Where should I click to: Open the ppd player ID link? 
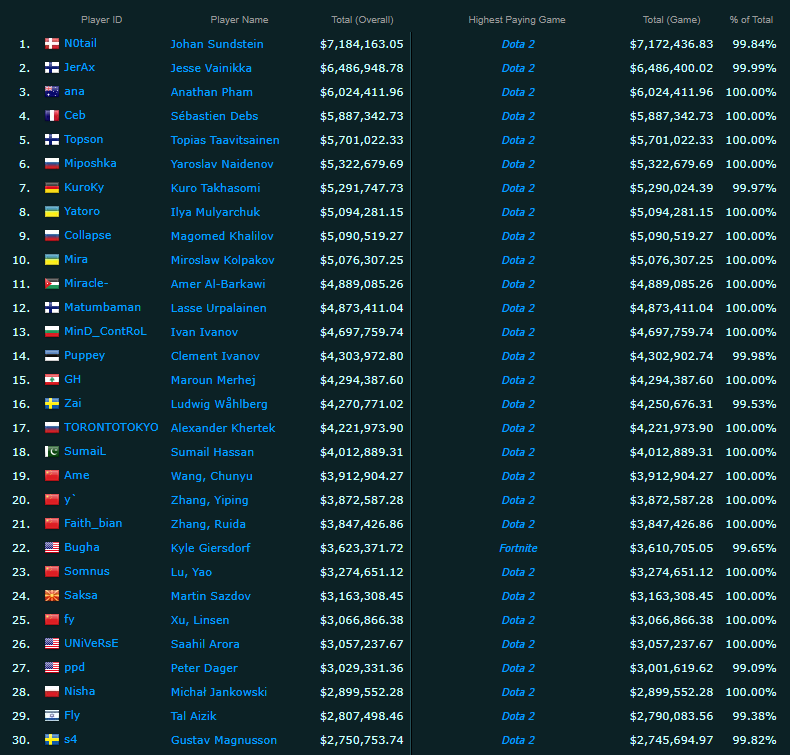[75, 667]
